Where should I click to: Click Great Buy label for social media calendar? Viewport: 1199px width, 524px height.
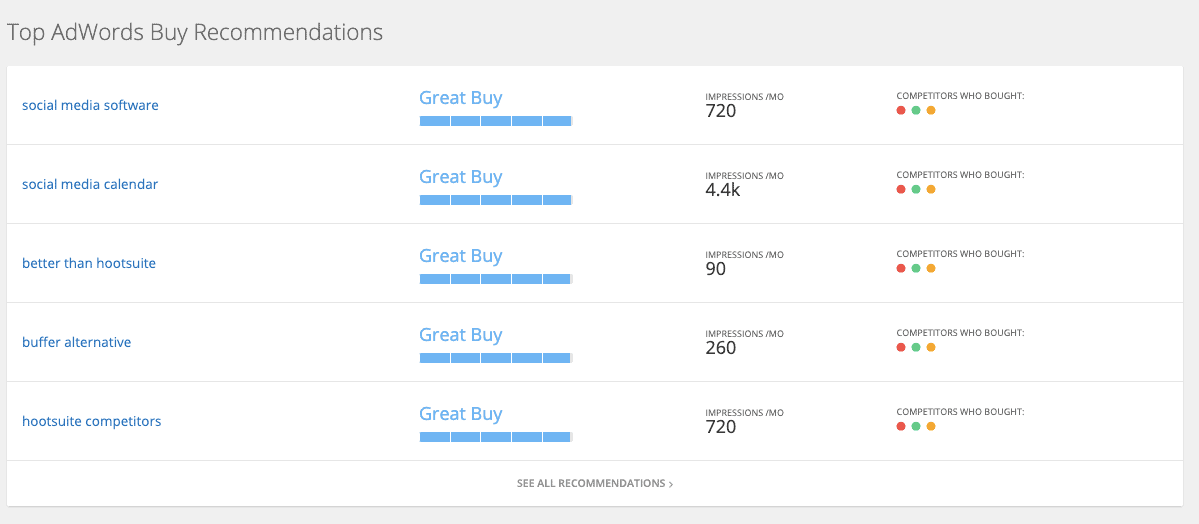460,177
